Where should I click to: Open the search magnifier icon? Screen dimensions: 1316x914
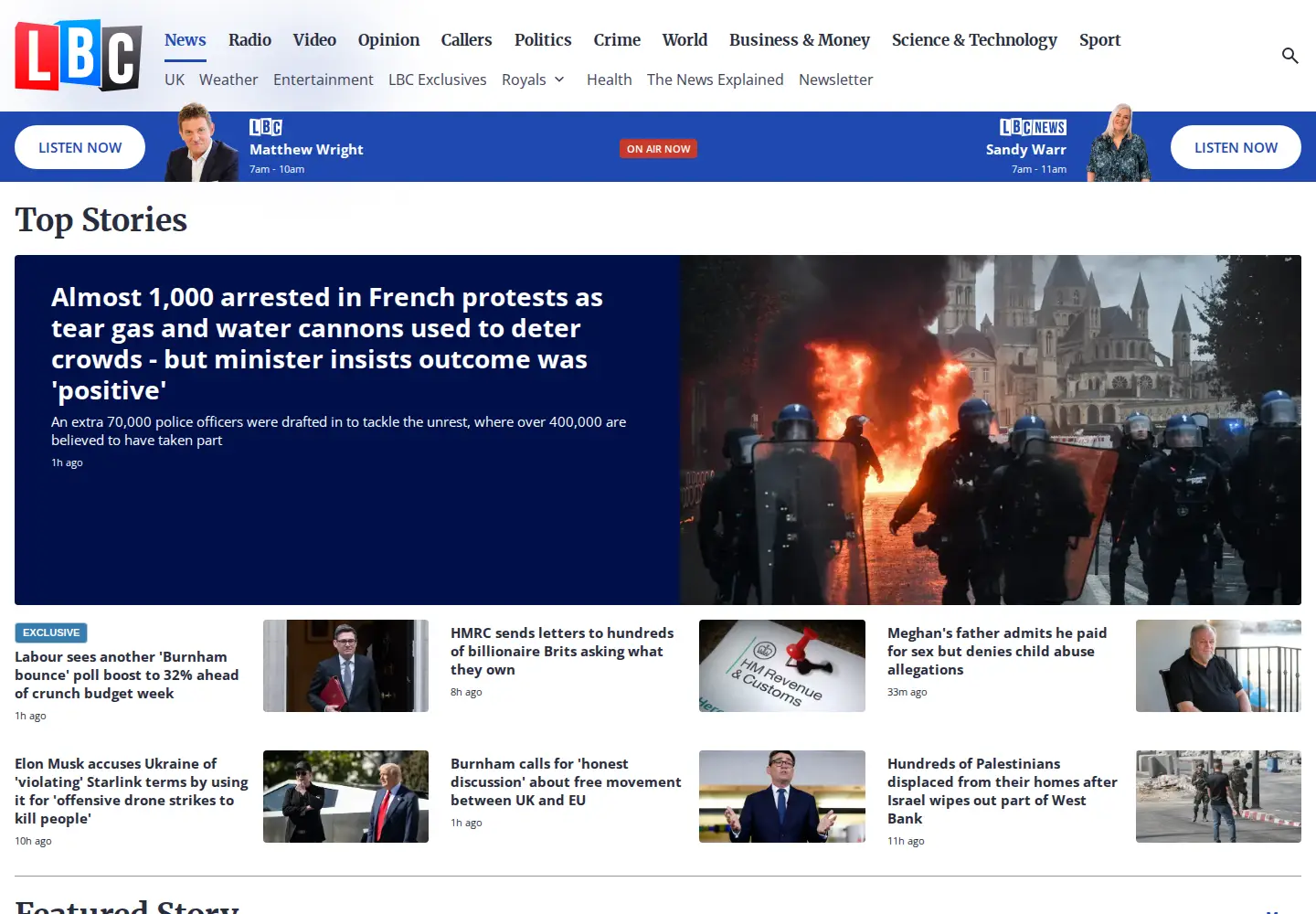pyautogui.click(x=1289, y=56)
